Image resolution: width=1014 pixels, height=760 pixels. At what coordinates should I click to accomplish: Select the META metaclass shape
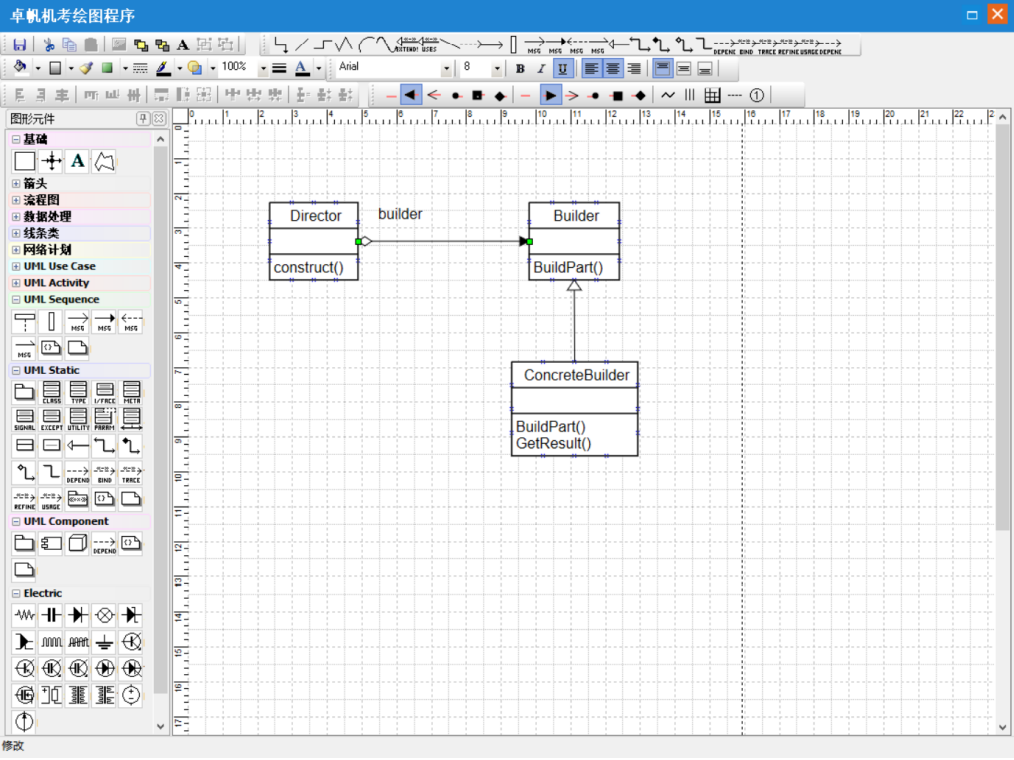coord(131,392)
